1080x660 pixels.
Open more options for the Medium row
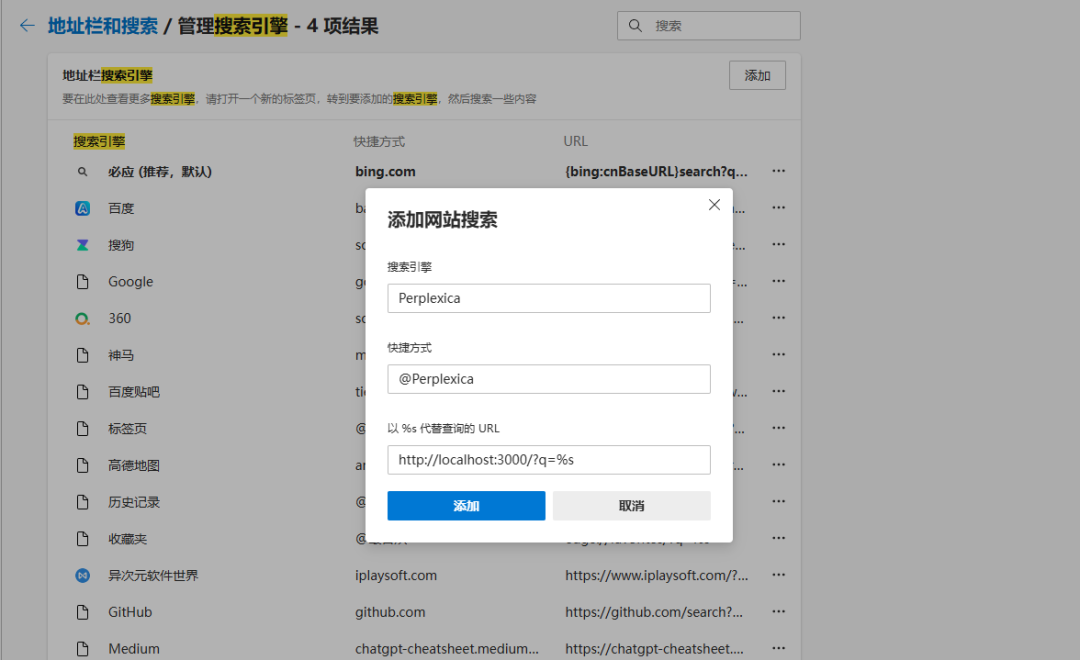pyautogui.click(x=778, y=648)
